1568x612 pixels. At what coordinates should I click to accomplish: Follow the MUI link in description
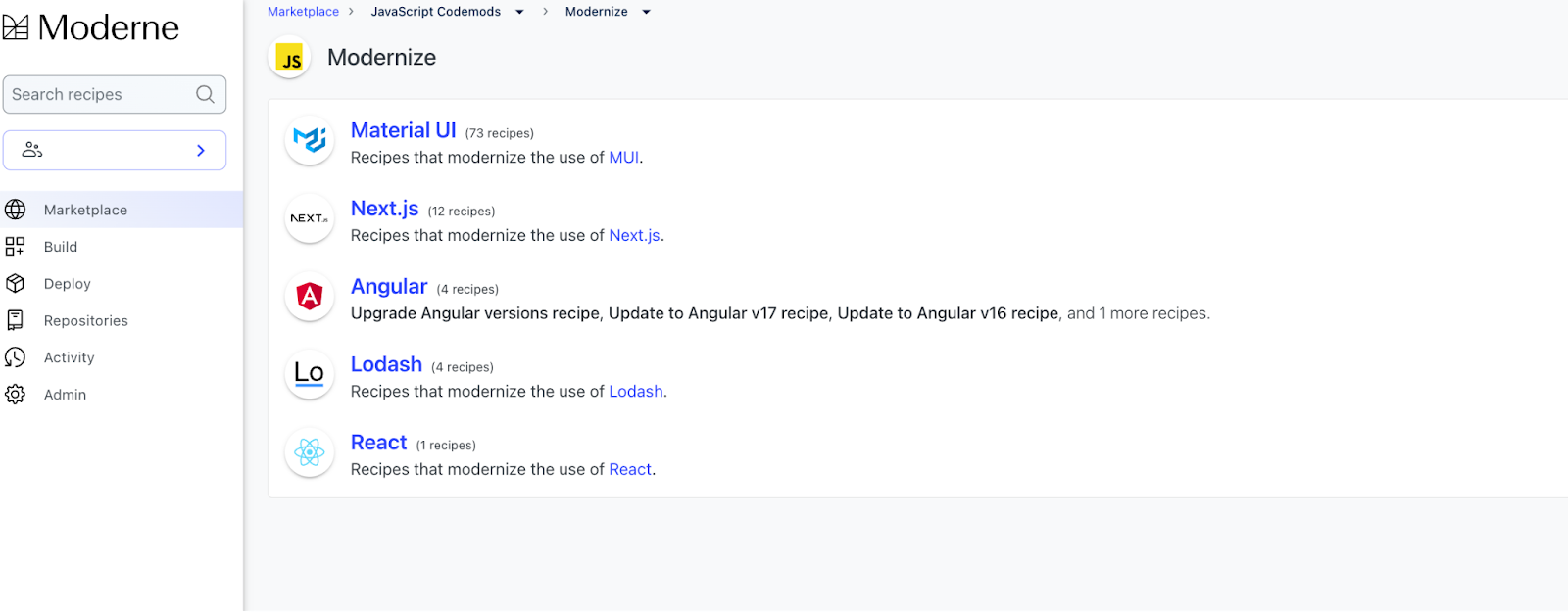click(624, 158)
